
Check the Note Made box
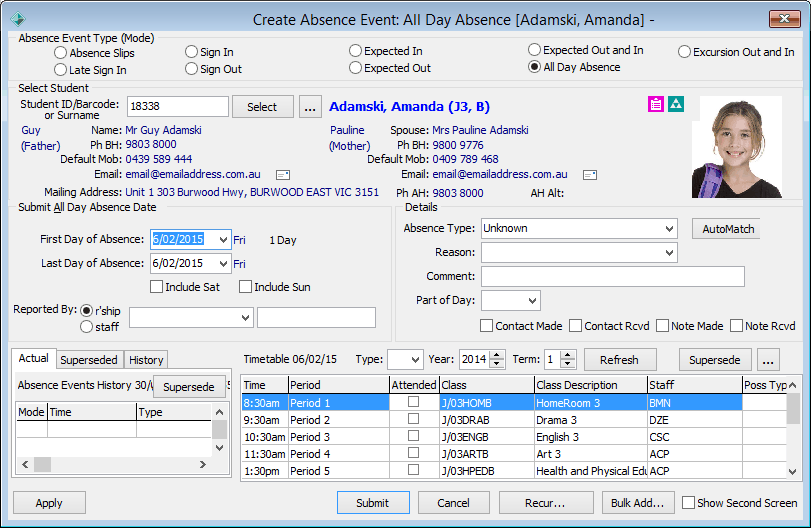click(x=662, y=326)
